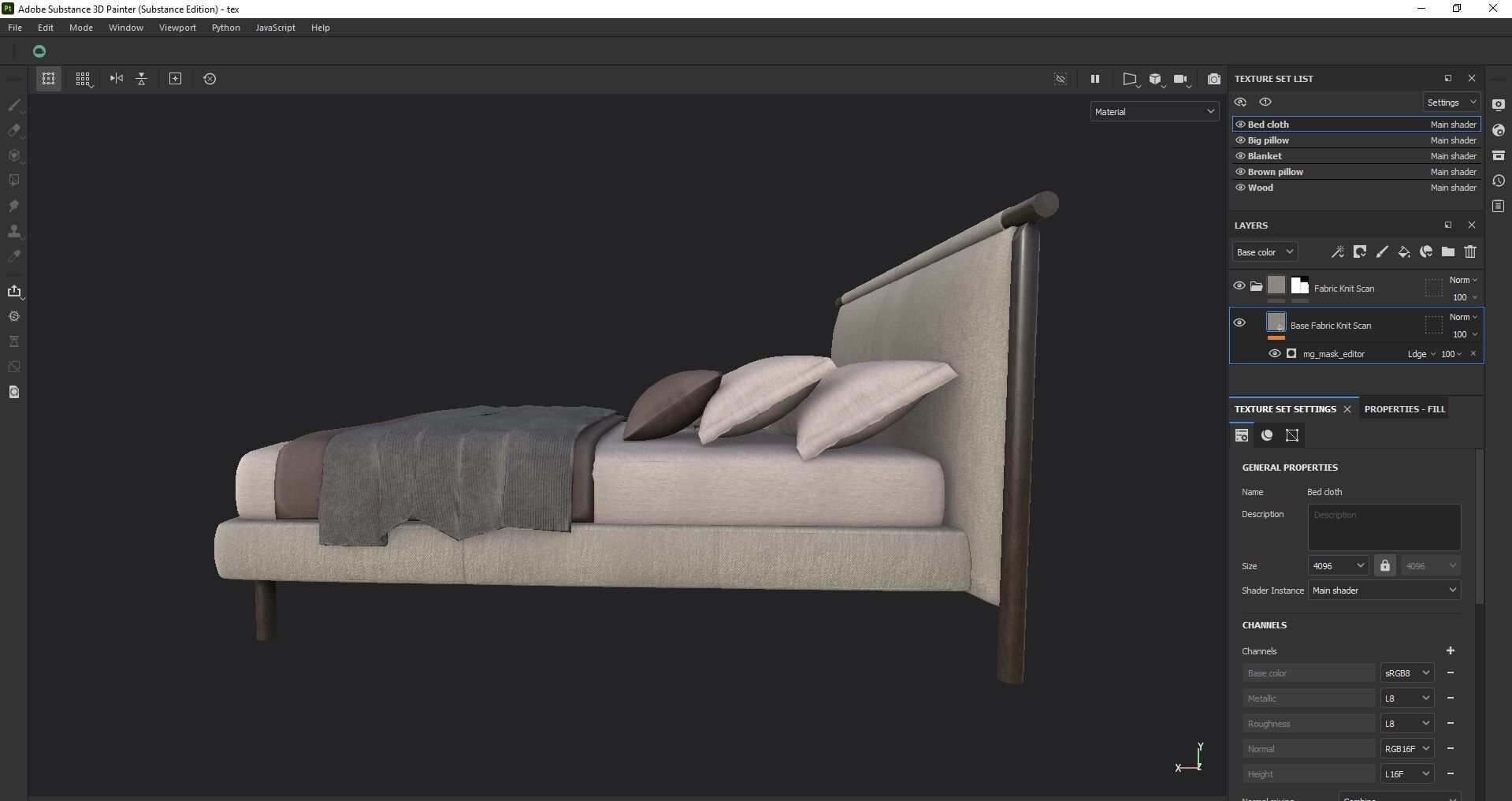
Task: Toggle the hide-selection dashed eye icon
Action: [1061, 79]
